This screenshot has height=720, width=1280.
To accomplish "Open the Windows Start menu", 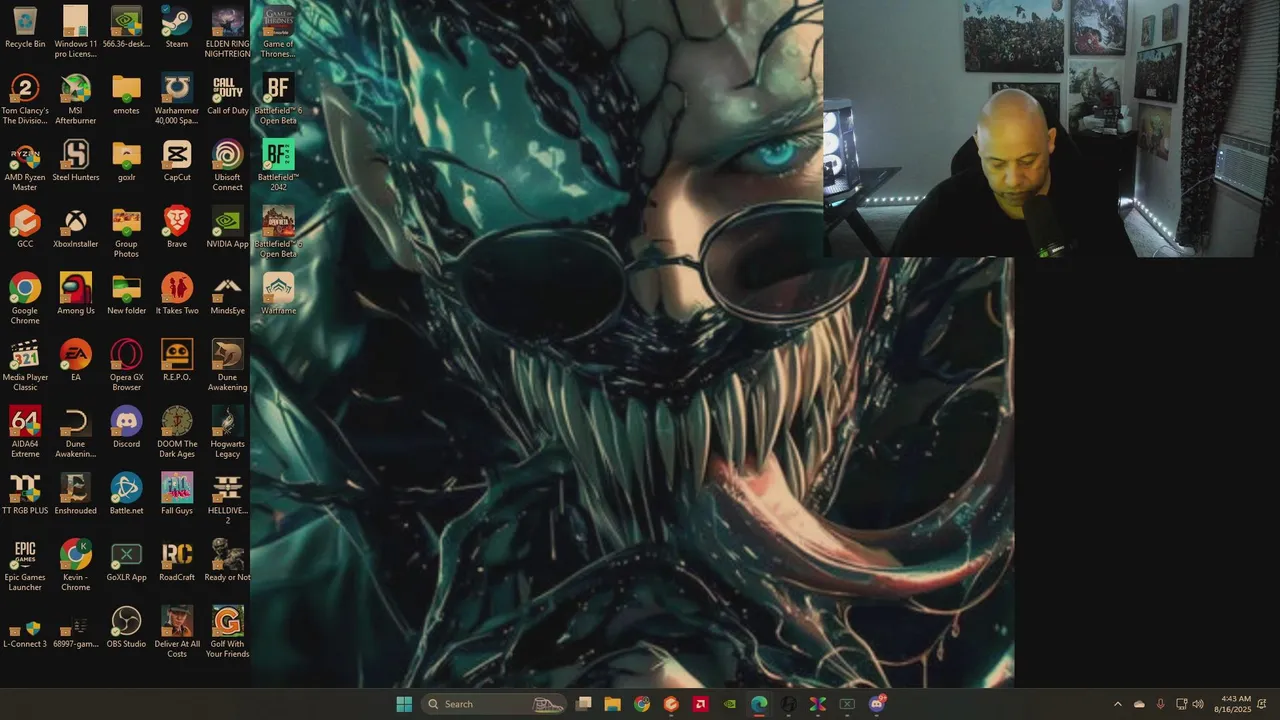I will 404,704.
